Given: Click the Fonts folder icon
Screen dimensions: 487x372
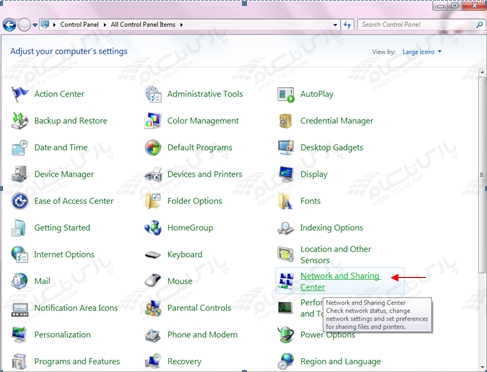Looking at the screenshot, I should point(286,201).
